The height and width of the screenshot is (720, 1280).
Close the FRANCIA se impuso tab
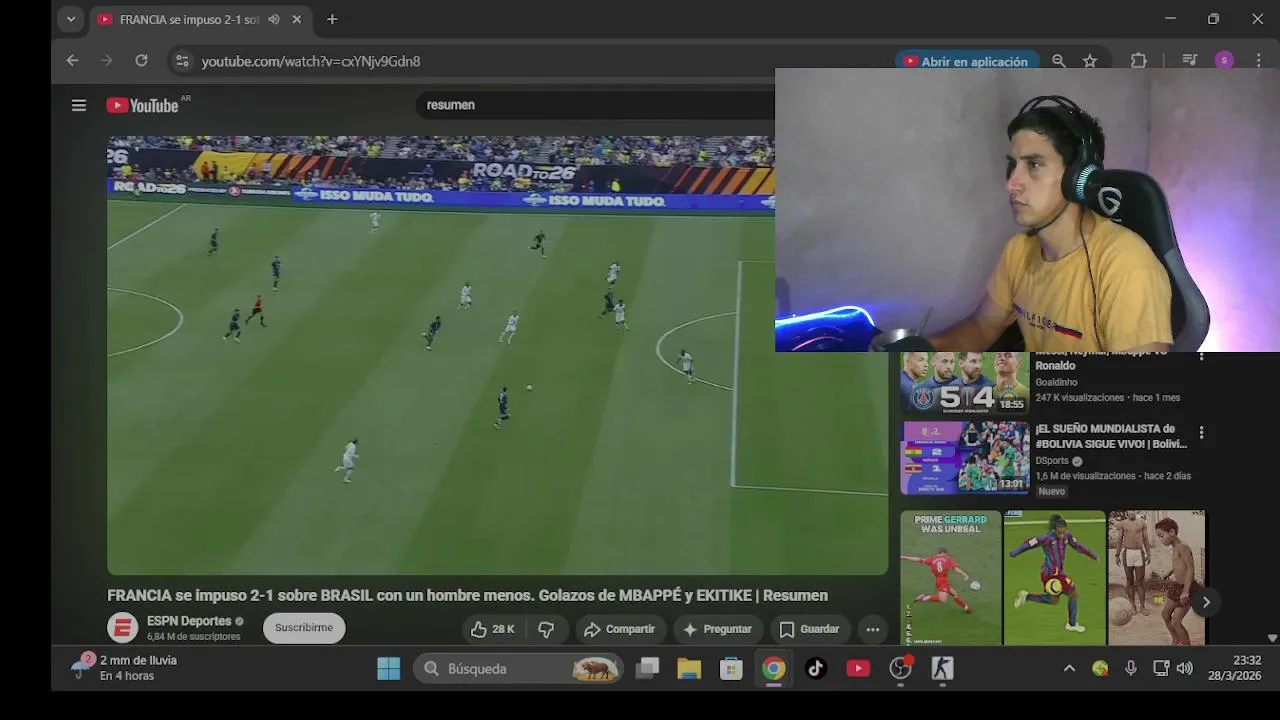[x=296, y=19]
